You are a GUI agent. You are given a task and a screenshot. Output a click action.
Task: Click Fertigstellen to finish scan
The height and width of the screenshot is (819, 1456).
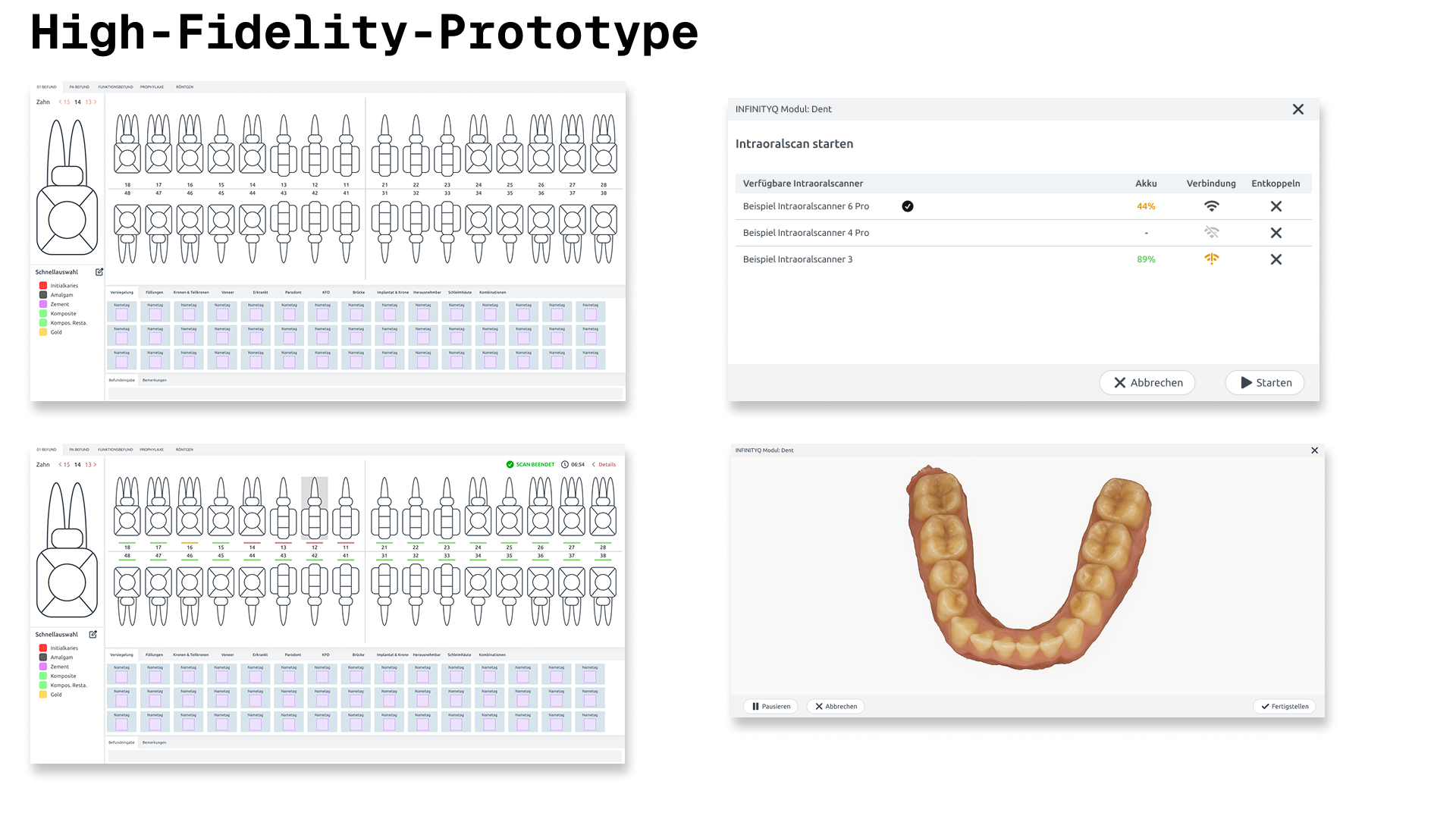tap(1285, 706)
